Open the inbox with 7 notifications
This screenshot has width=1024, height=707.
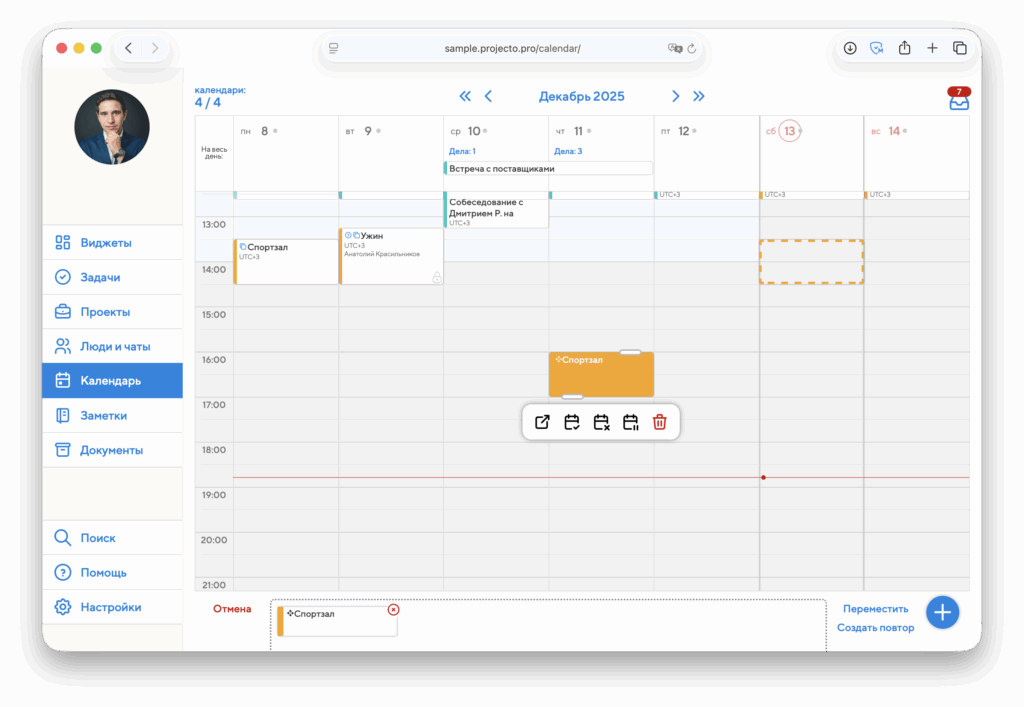[959, 99]
